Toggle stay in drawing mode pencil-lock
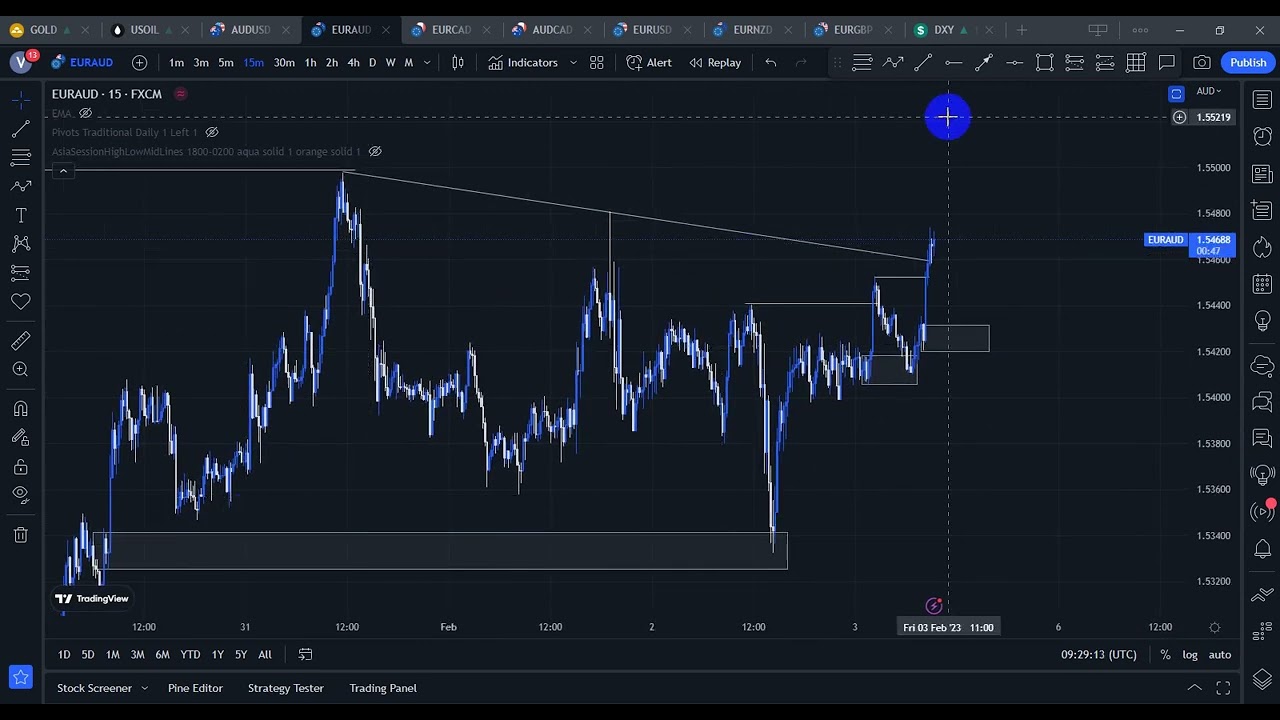This screenshot has height=720, width=1280. point(20,437)
